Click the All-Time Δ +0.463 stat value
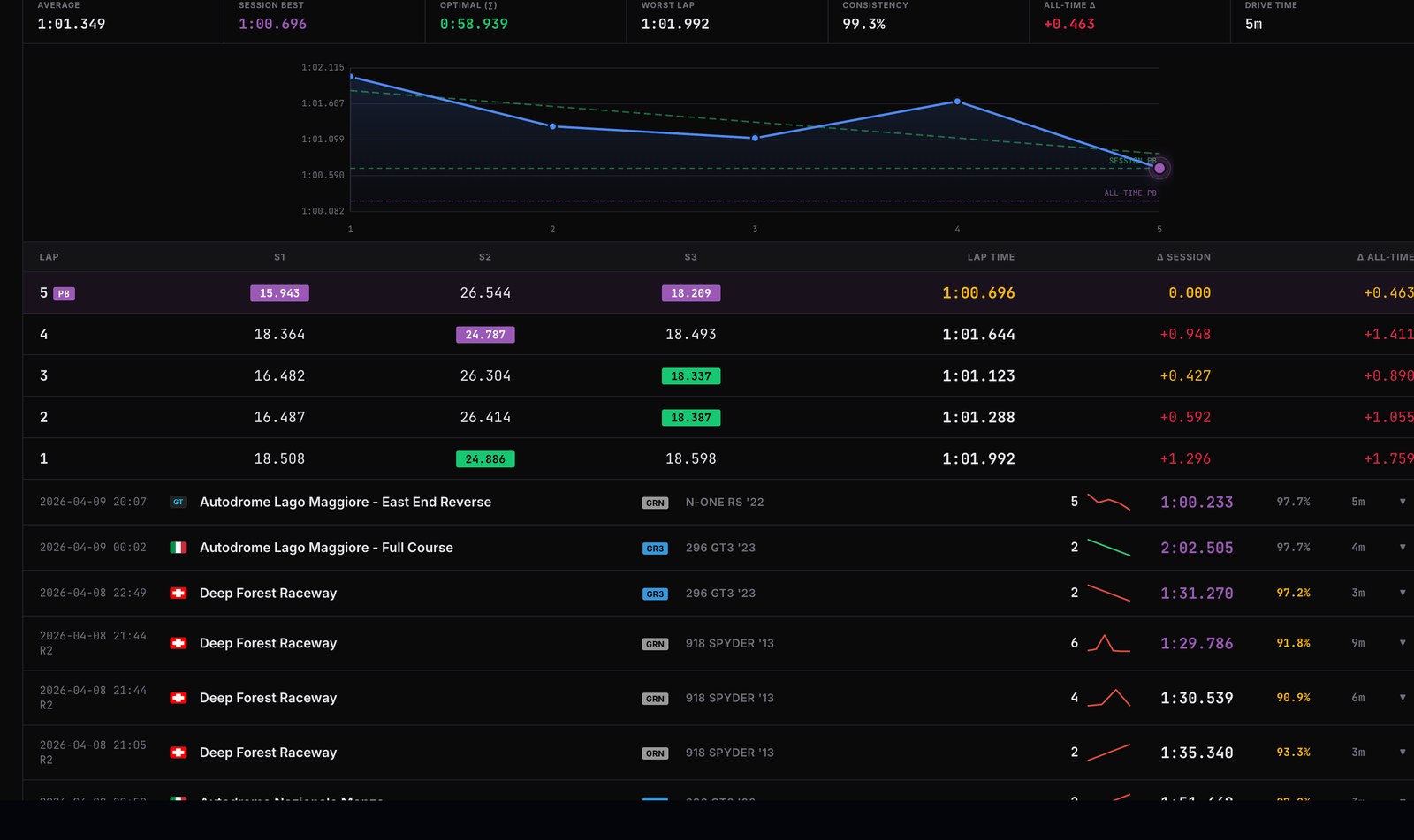The width and height of the screenshot is (1414, 840). tap(1069, 25)
